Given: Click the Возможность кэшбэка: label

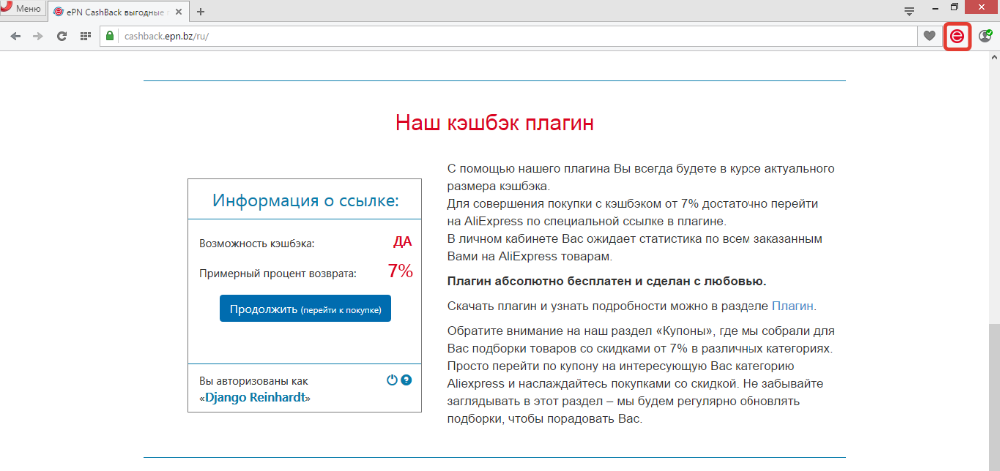Looking at the screenshot, I should [x=257, y=243].
